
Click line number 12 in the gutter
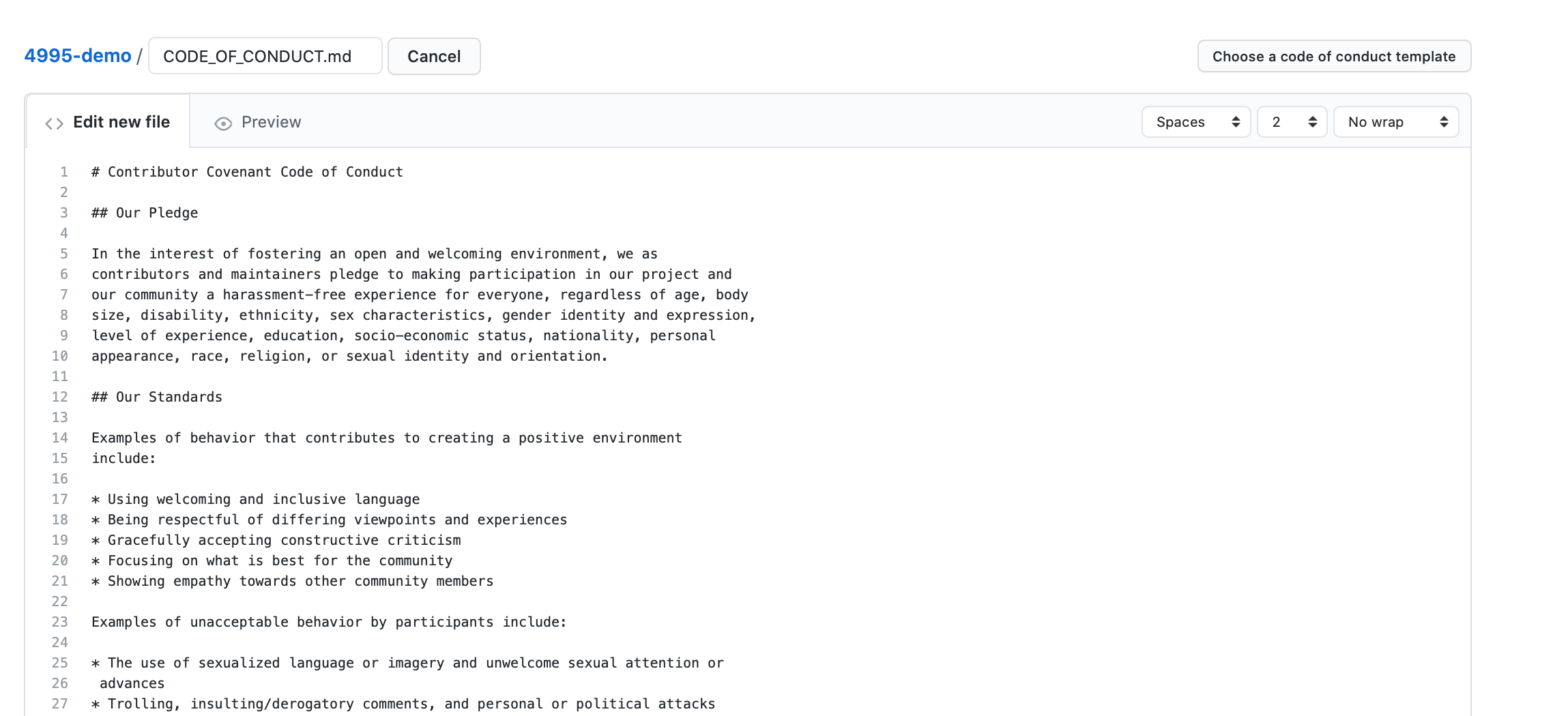60,397
